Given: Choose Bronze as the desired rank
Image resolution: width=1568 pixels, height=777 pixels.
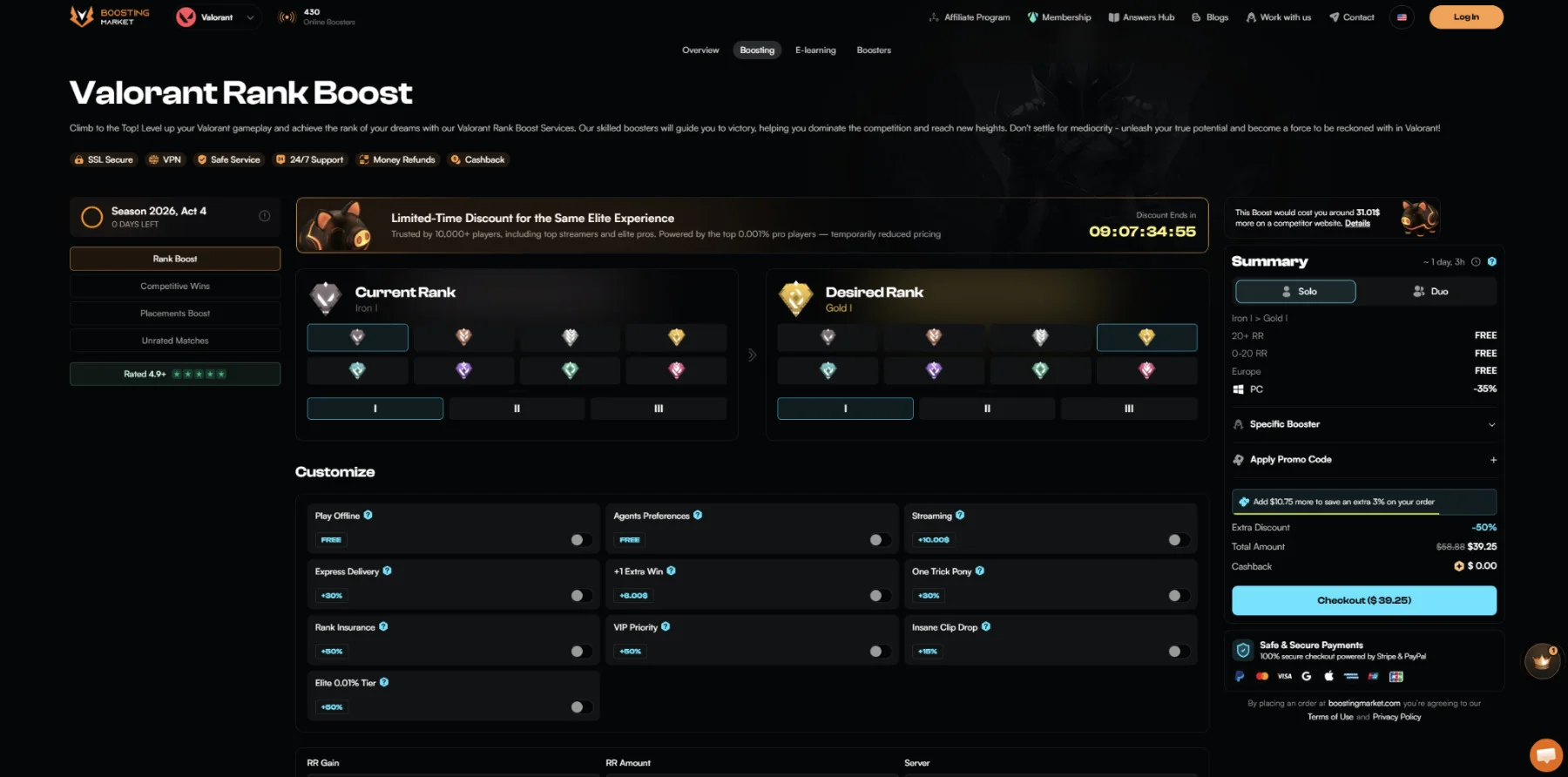Looking at the screenshot, I should pos(934,337).
